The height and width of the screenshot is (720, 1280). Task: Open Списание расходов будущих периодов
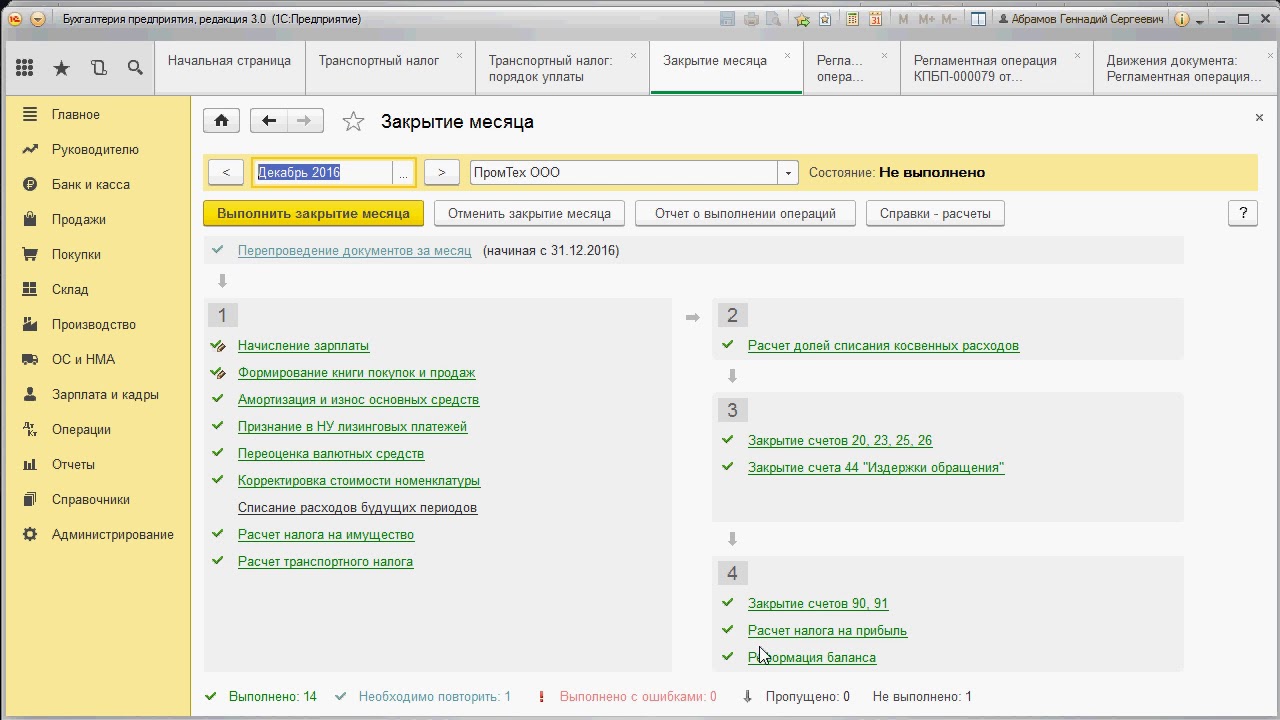click(x=357, y=507)
